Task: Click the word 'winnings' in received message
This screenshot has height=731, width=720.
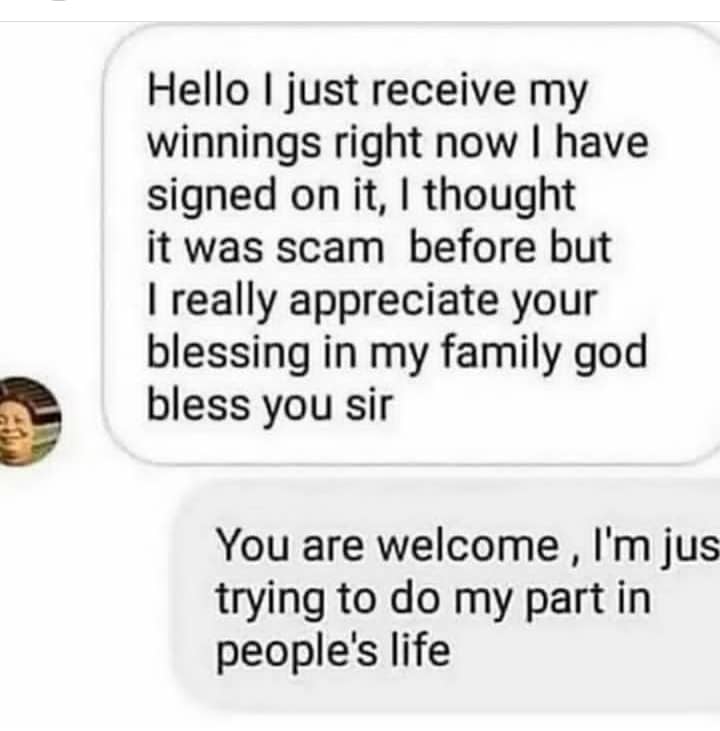Action: (x=234, y=145)
